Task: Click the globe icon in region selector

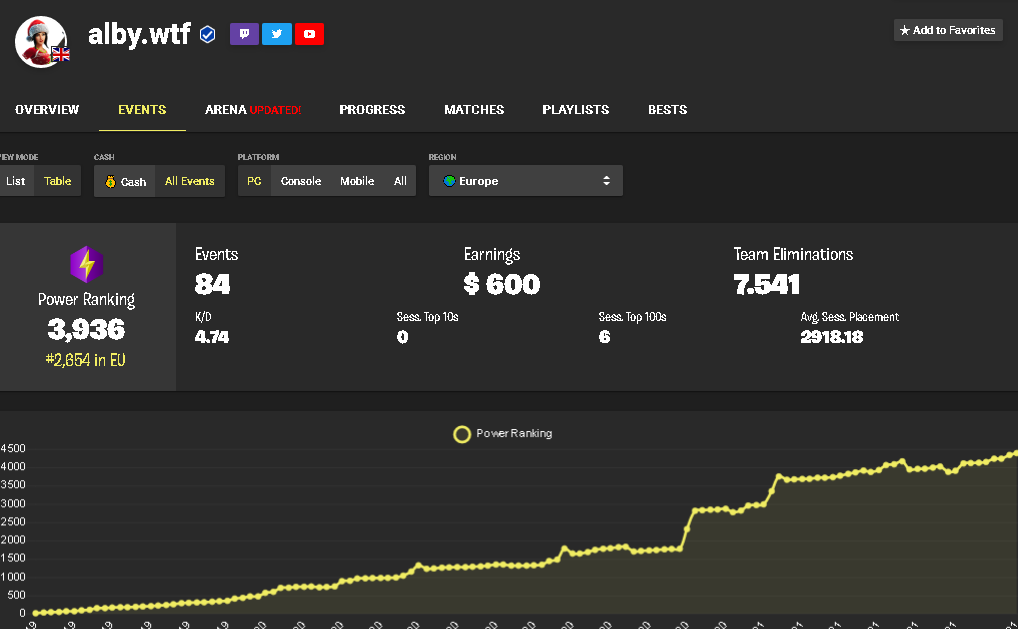Action: click(449, 181)
